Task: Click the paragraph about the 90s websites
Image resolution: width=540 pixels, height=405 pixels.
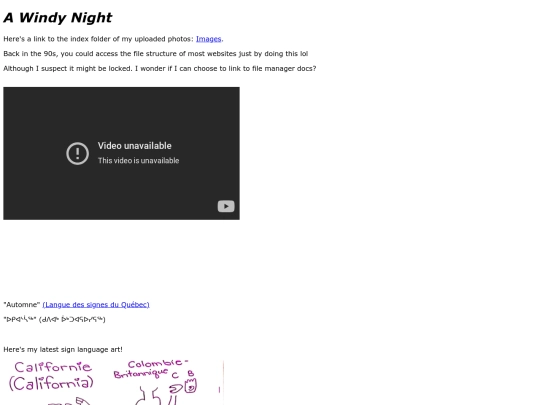Action: (x=156, y=54)
